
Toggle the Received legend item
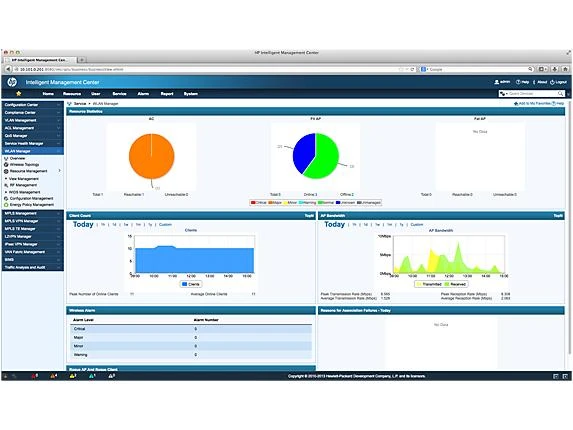click(x=455, y=284)
